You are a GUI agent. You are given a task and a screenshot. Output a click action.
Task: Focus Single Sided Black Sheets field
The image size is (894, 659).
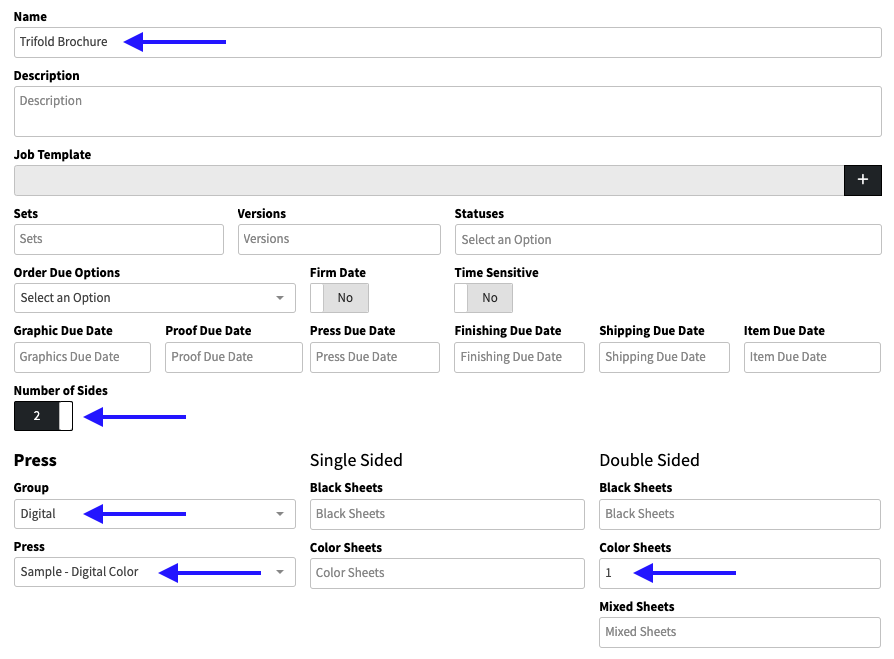point(447,514)
